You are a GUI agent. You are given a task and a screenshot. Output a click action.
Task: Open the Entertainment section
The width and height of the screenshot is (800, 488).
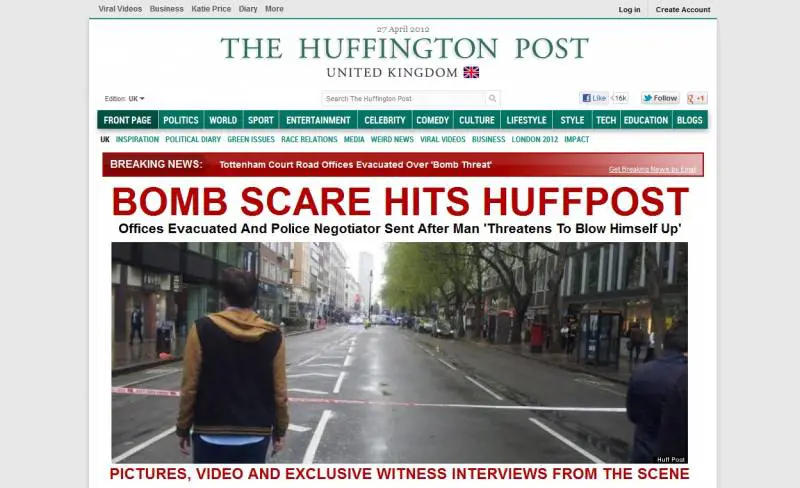(318, 120)
